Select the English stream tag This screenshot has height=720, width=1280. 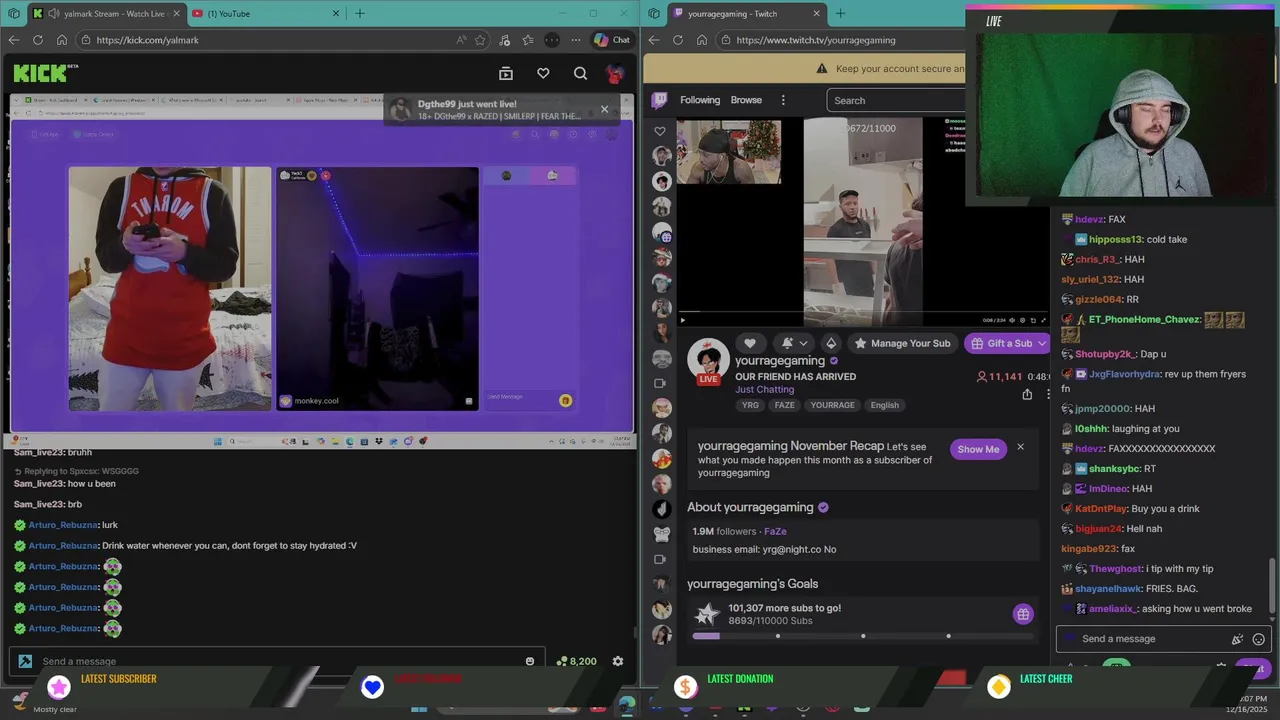[884, 405]
